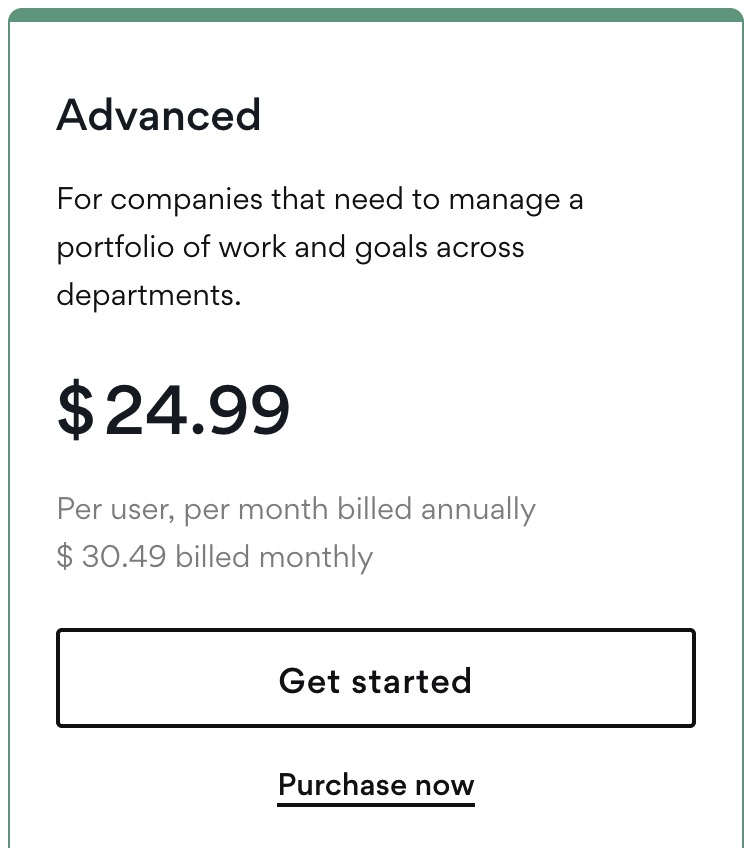This screenshot has width=756, height=848.
Task: Click the $24.99 price text
Action: coord(174,408)
